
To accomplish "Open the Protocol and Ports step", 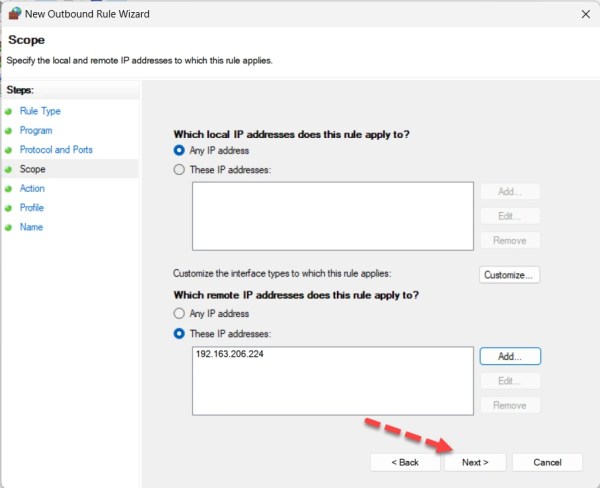I will pyautogui.click(x=56, y=150).
